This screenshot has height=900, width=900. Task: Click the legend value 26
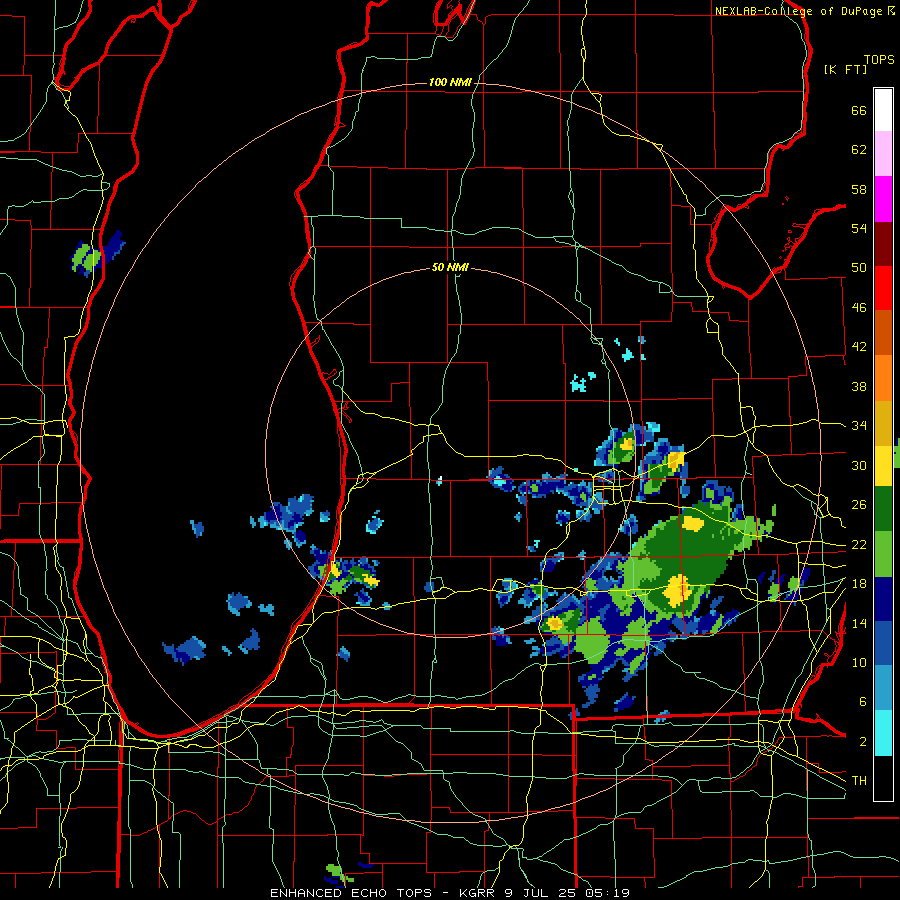click(x=859, y=505)
